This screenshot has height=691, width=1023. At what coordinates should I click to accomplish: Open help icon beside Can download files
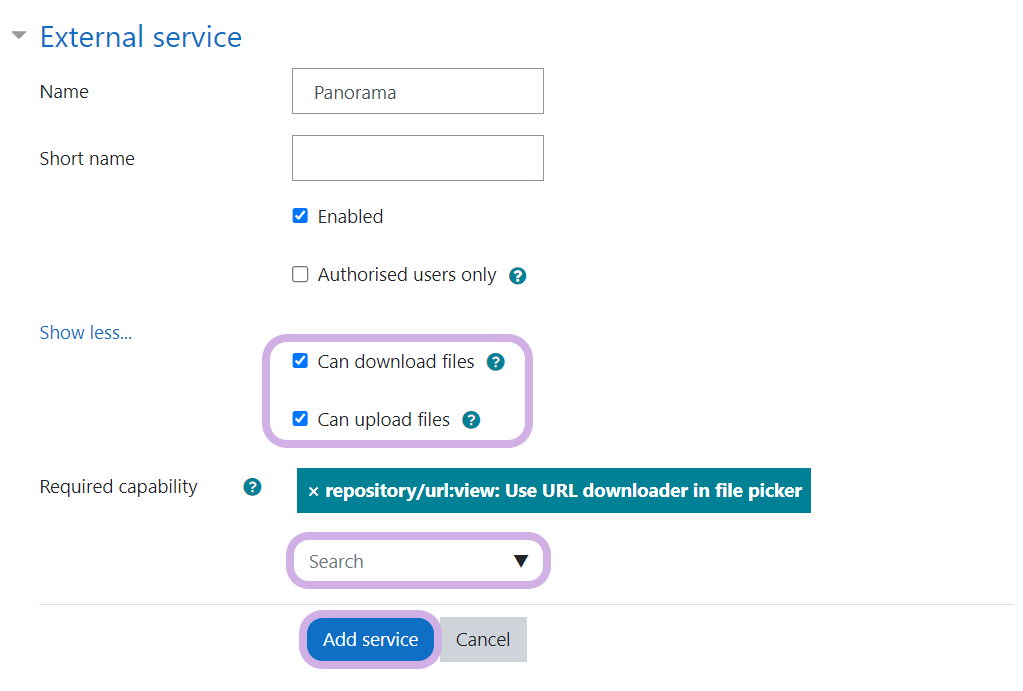(495, 362)
